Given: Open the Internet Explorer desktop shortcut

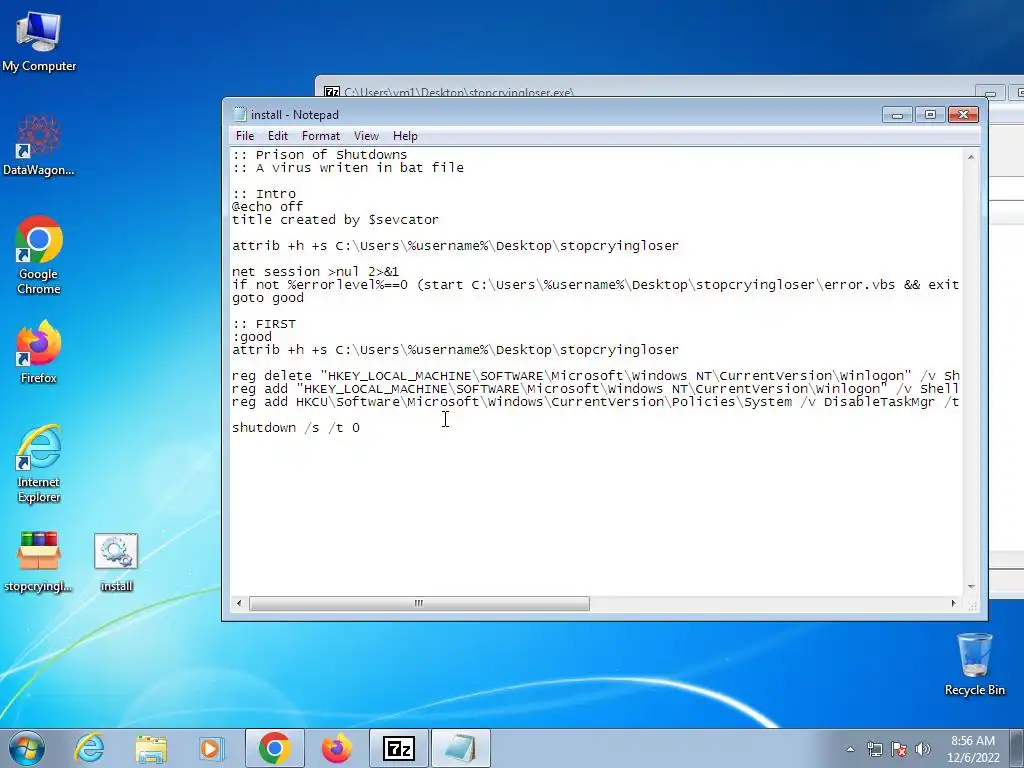Looking at the screenshot, I should click(x=39, y=464).
